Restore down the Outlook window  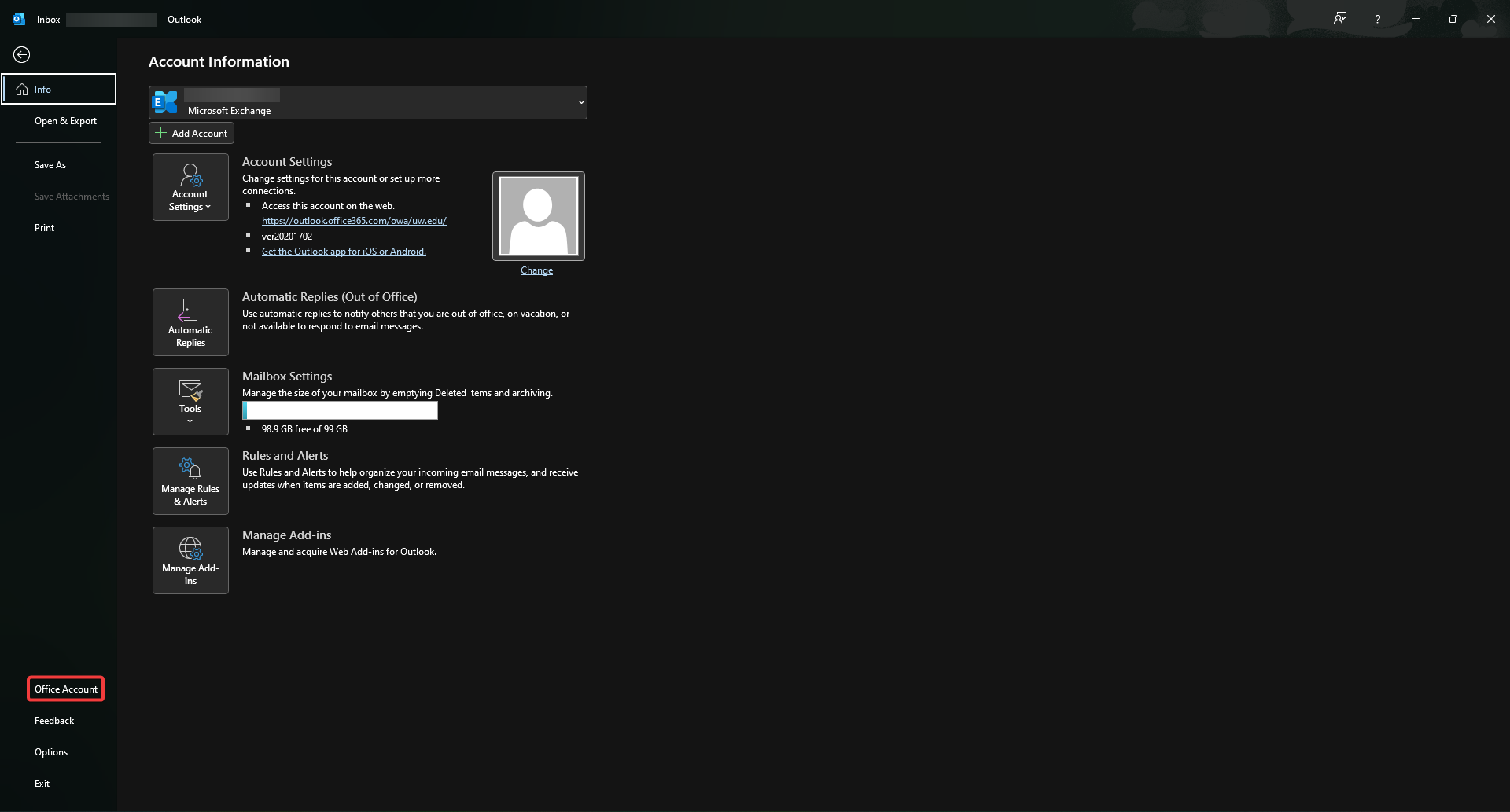pyautogui.click(x=1453, y=19)
